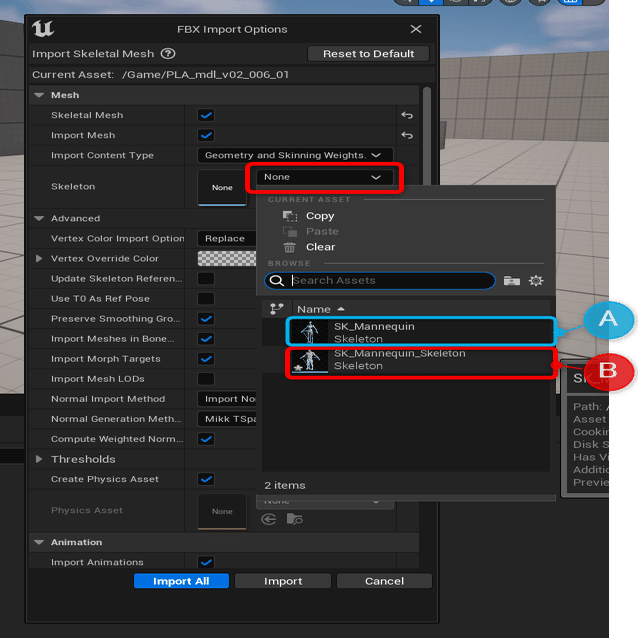This screenshot has height=638, width=638.
Task: Enable Update Skeleton Reference Pose checkbox
Action: [206, 279]
